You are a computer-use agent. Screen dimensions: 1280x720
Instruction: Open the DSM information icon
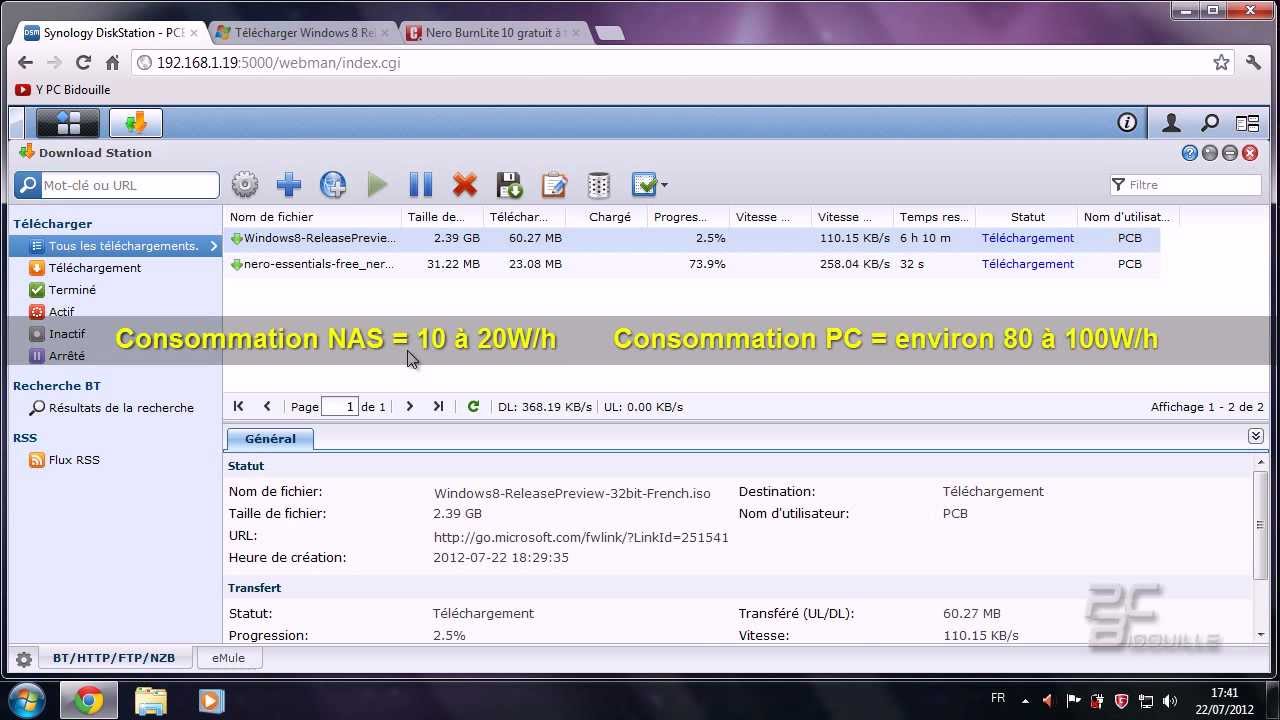click(1127, 123)
